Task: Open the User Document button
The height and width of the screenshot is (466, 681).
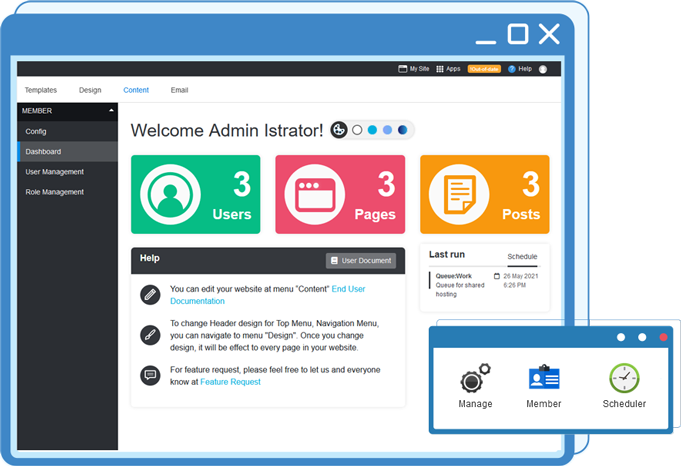Action: (361, 261)
